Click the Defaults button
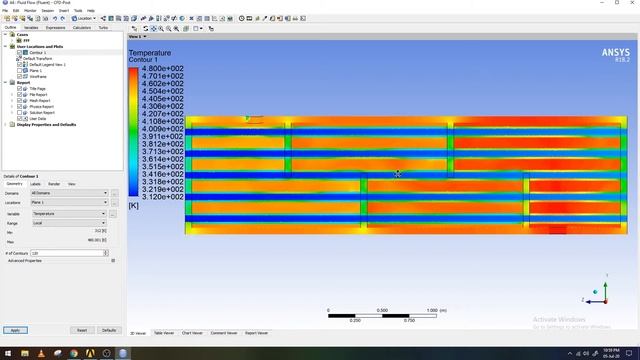 [x=109, y=330]
